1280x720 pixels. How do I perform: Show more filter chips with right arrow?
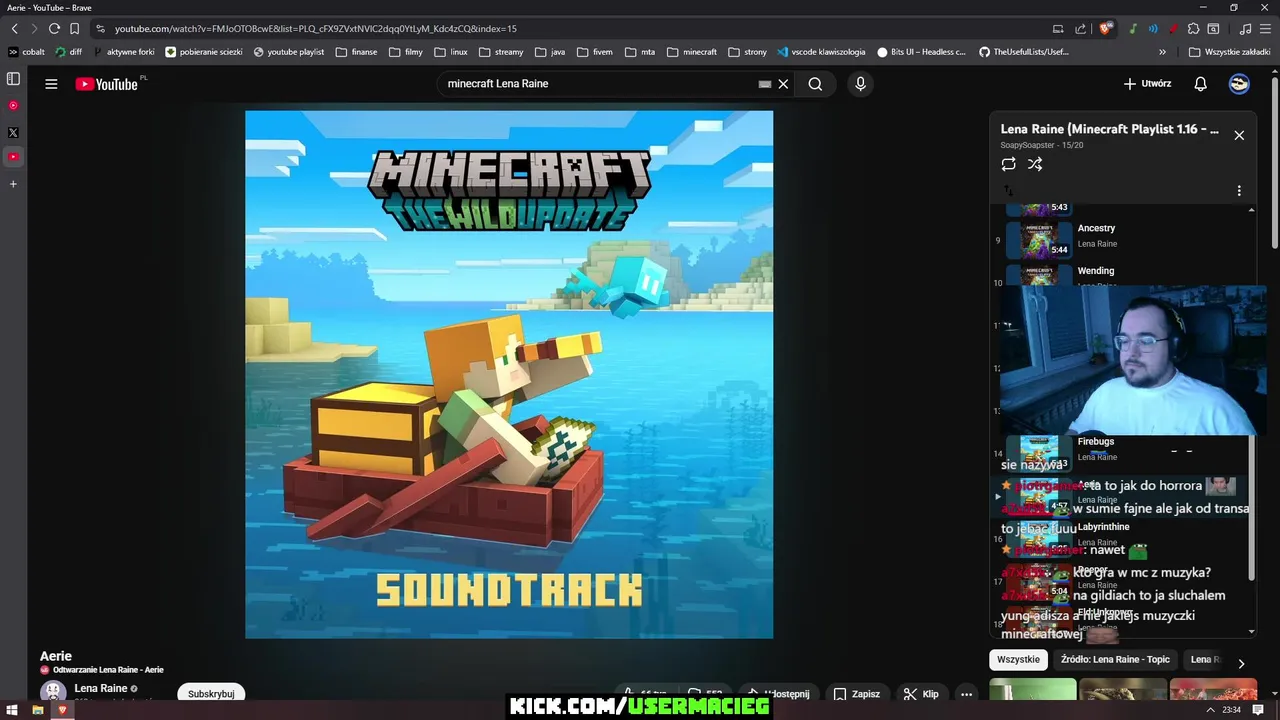[1241, 663]
